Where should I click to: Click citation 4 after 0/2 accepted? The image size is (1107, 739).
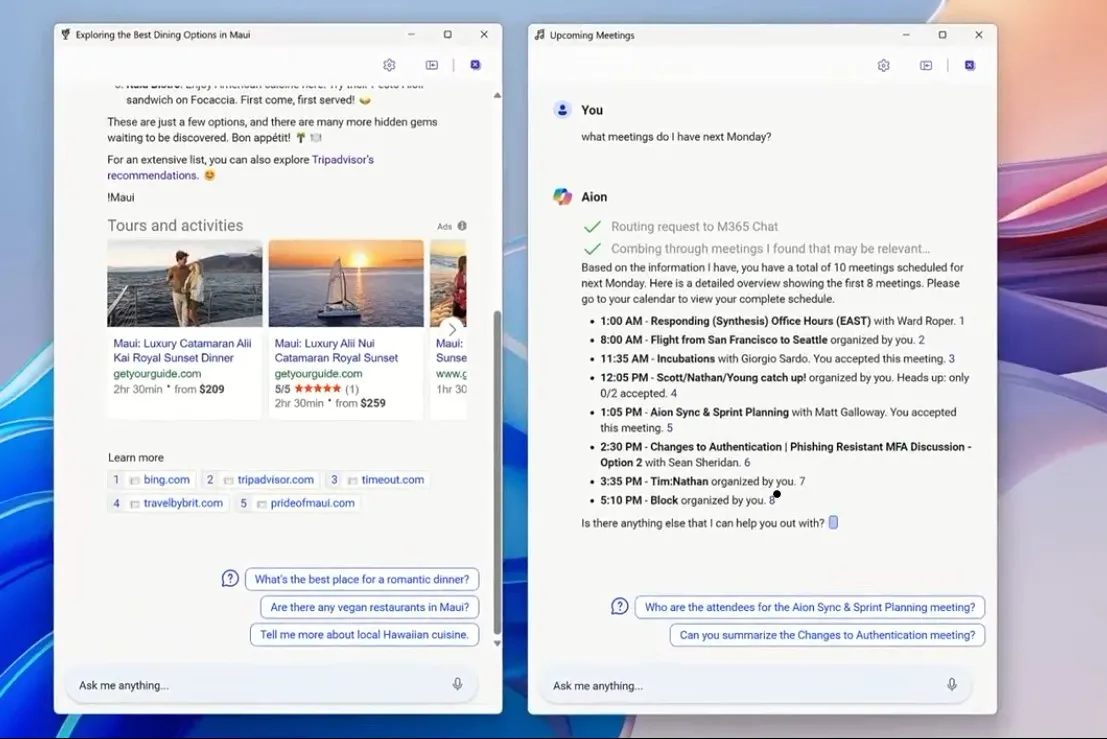click(674, 394)
